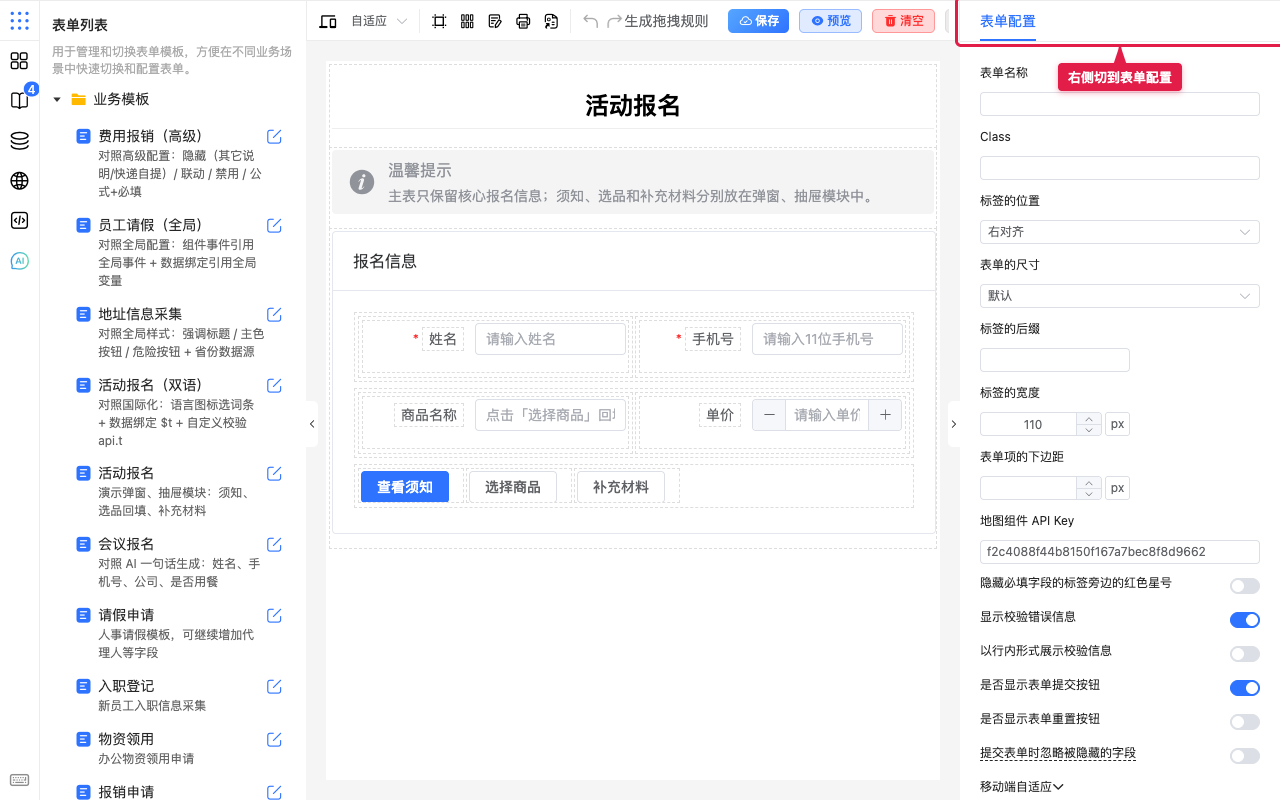
Task: Open the 入职登记 template in list
Action: tap(126, 686)
